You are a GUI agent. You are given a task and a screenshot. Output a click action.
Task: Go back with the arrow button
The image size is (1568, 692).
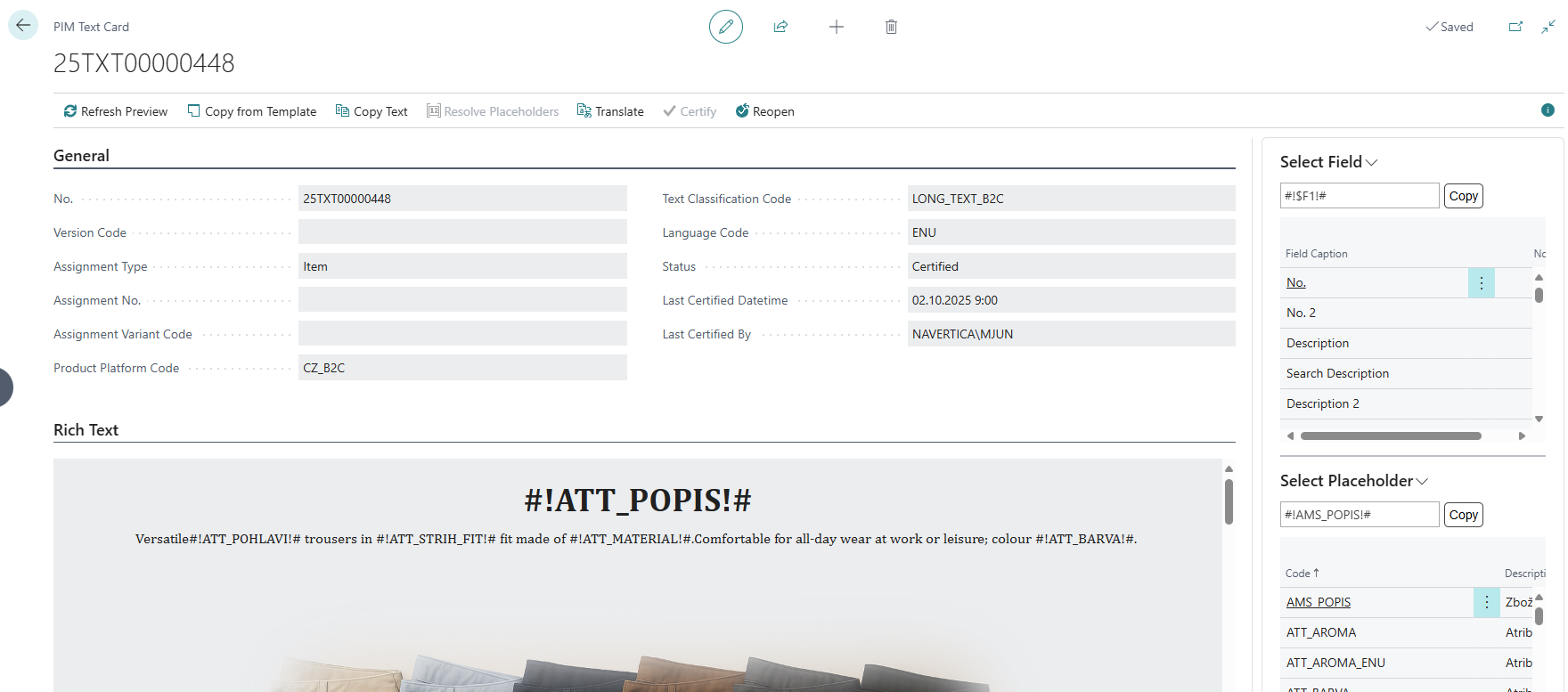point(23,26)
